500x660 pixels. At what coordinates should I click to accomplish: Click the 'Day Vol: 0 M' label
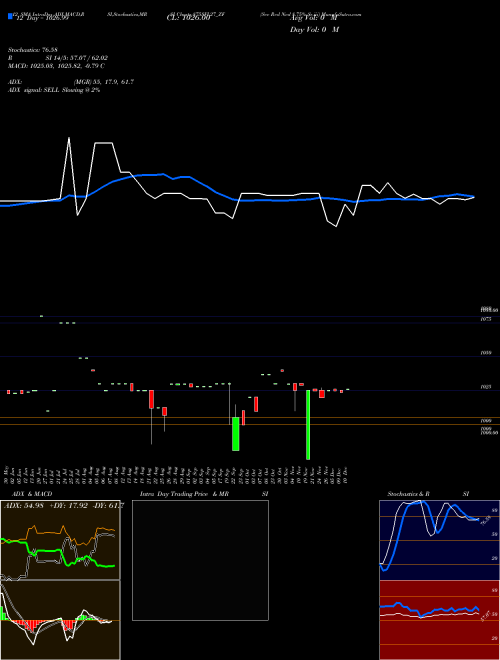click(x=314, y=29)
